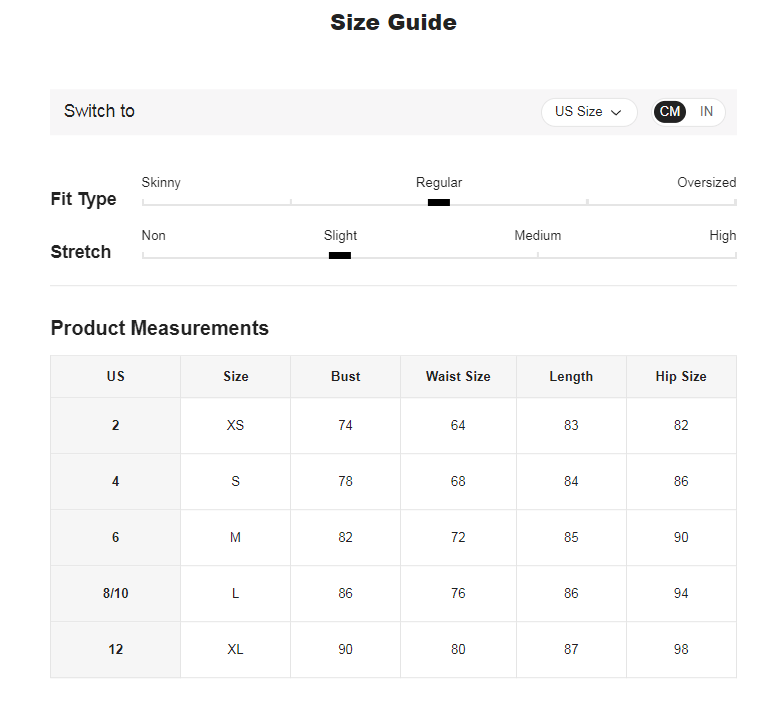Click the Fit Type slider marker at Regular

tap(439, 202)
